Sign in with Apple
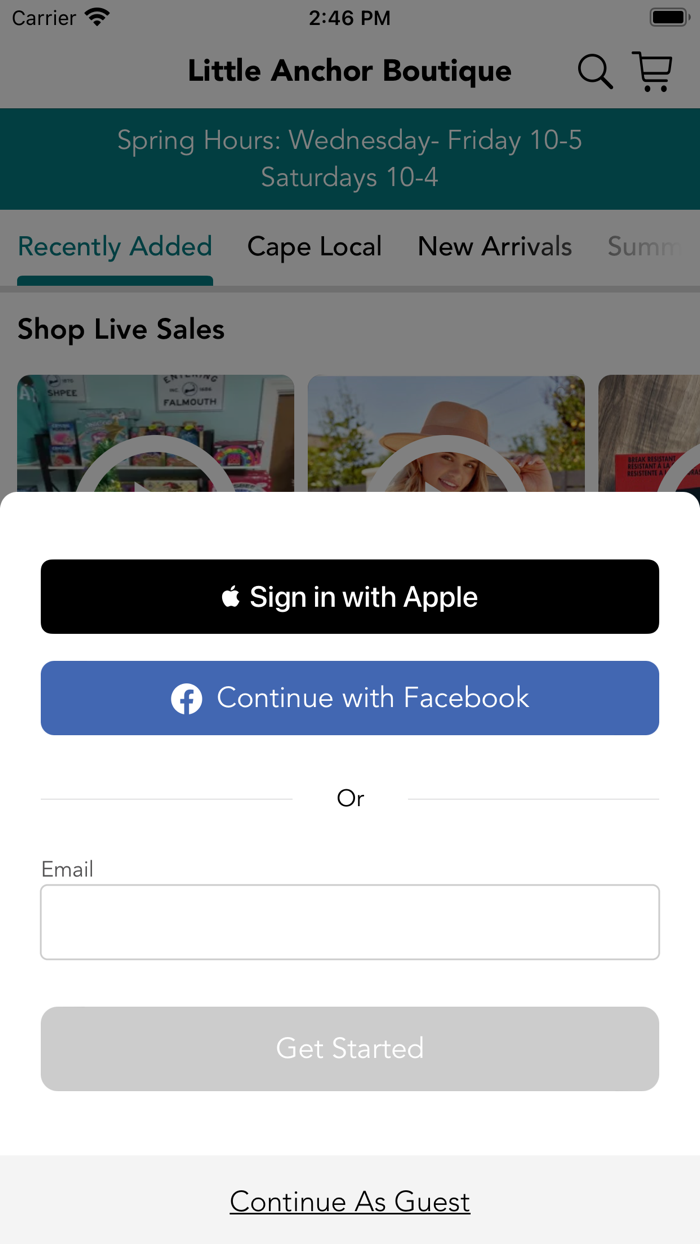The width and height of the screenshot is (700, 1244). click(350, 597)
